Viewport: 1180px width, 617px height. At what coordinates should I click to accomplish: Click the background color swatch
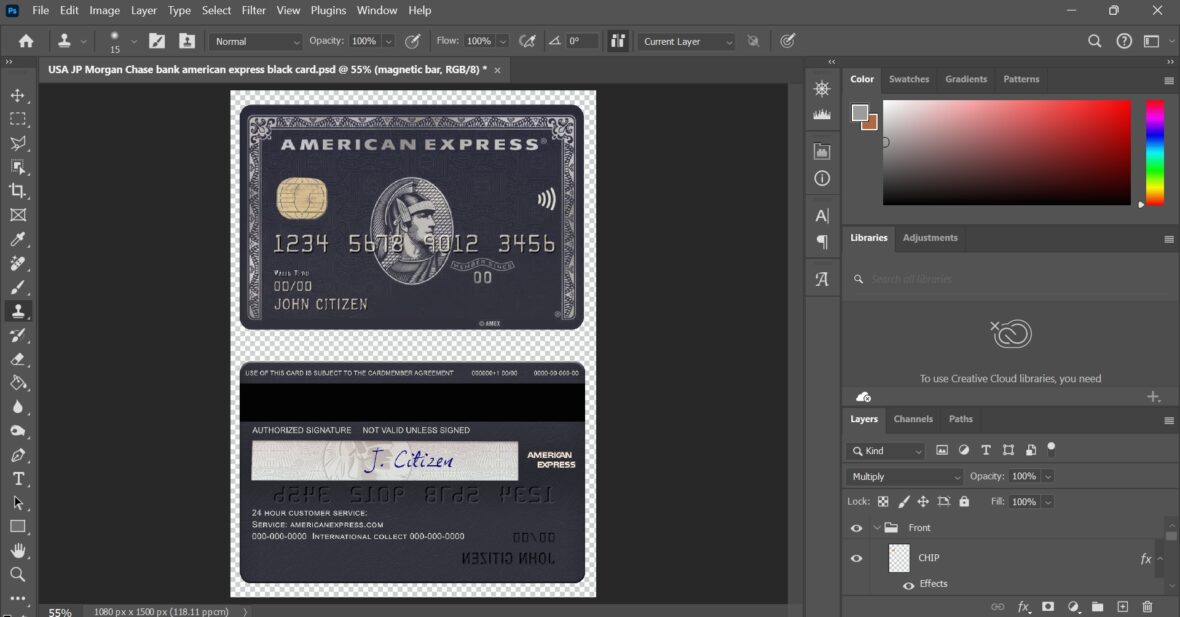[872, 124]
